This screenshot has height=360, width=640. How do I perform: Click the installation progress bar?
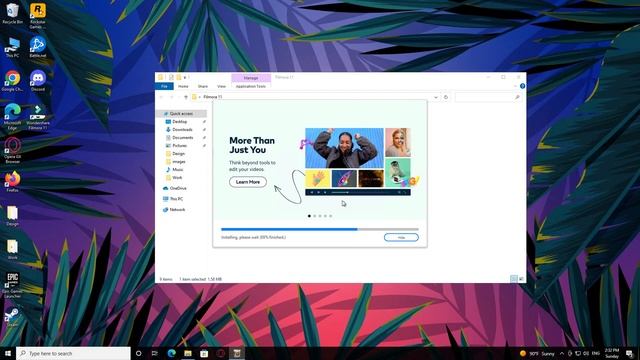tap(320, 229)
